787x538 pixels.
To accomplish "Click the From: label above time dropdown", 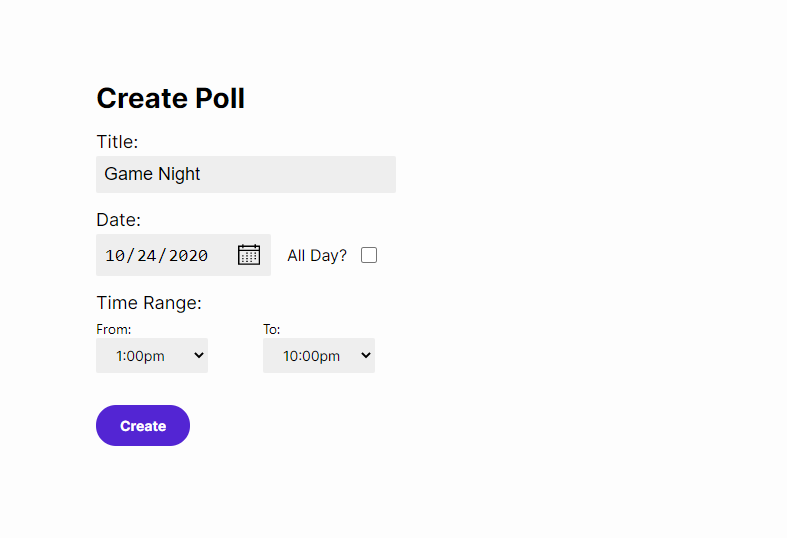I will tap(113, 329).
